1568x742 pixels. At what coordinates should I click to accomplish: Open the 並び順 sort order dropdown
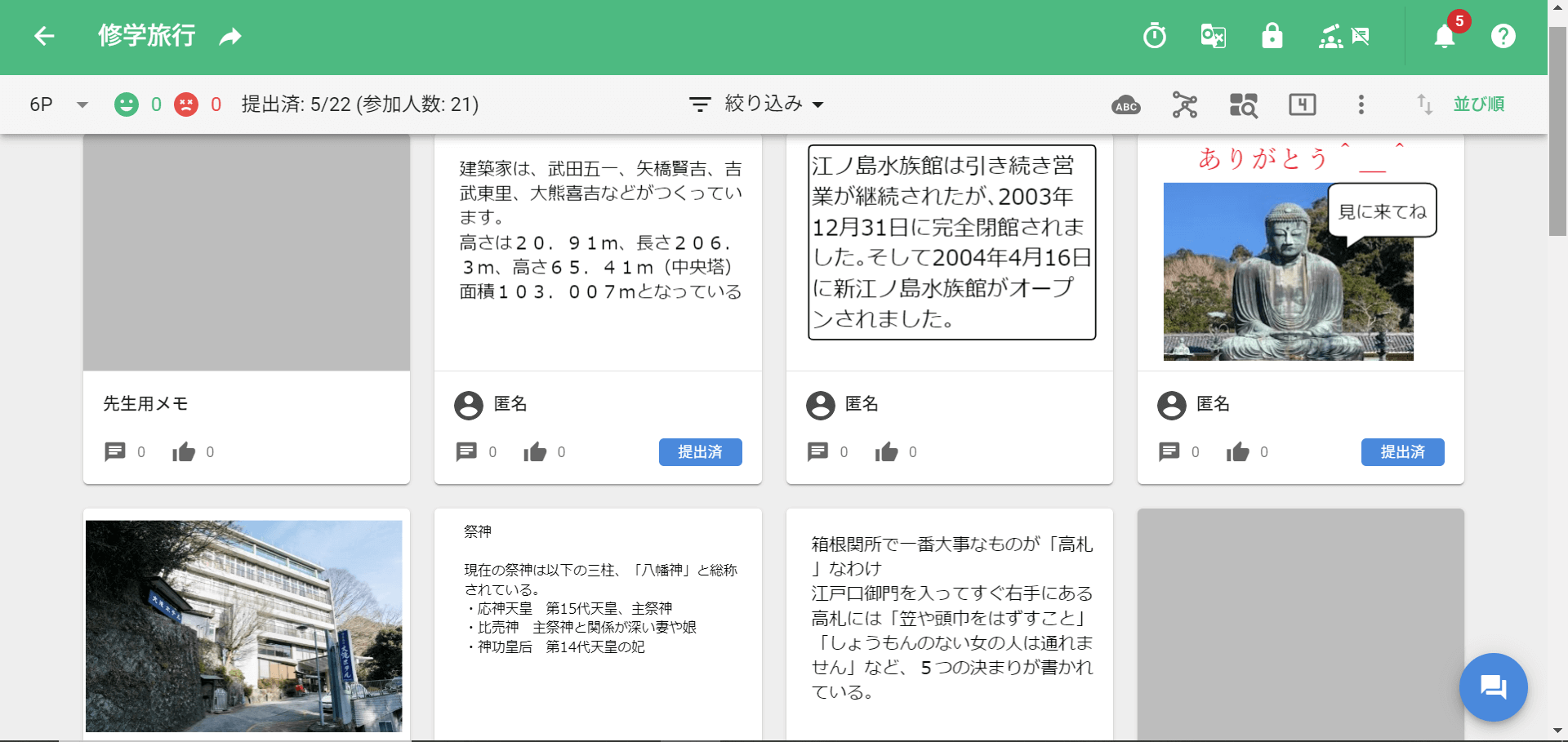(1479, 104)
